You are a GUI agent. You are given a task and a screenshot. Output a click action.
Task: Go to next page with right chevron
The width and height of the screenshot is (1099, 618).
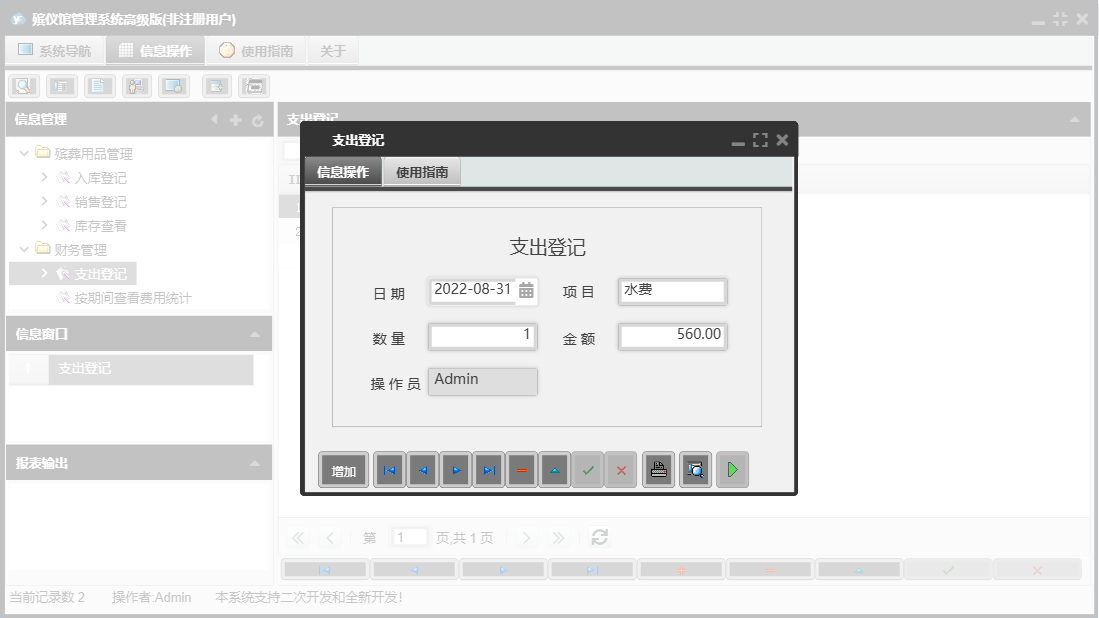526,537
